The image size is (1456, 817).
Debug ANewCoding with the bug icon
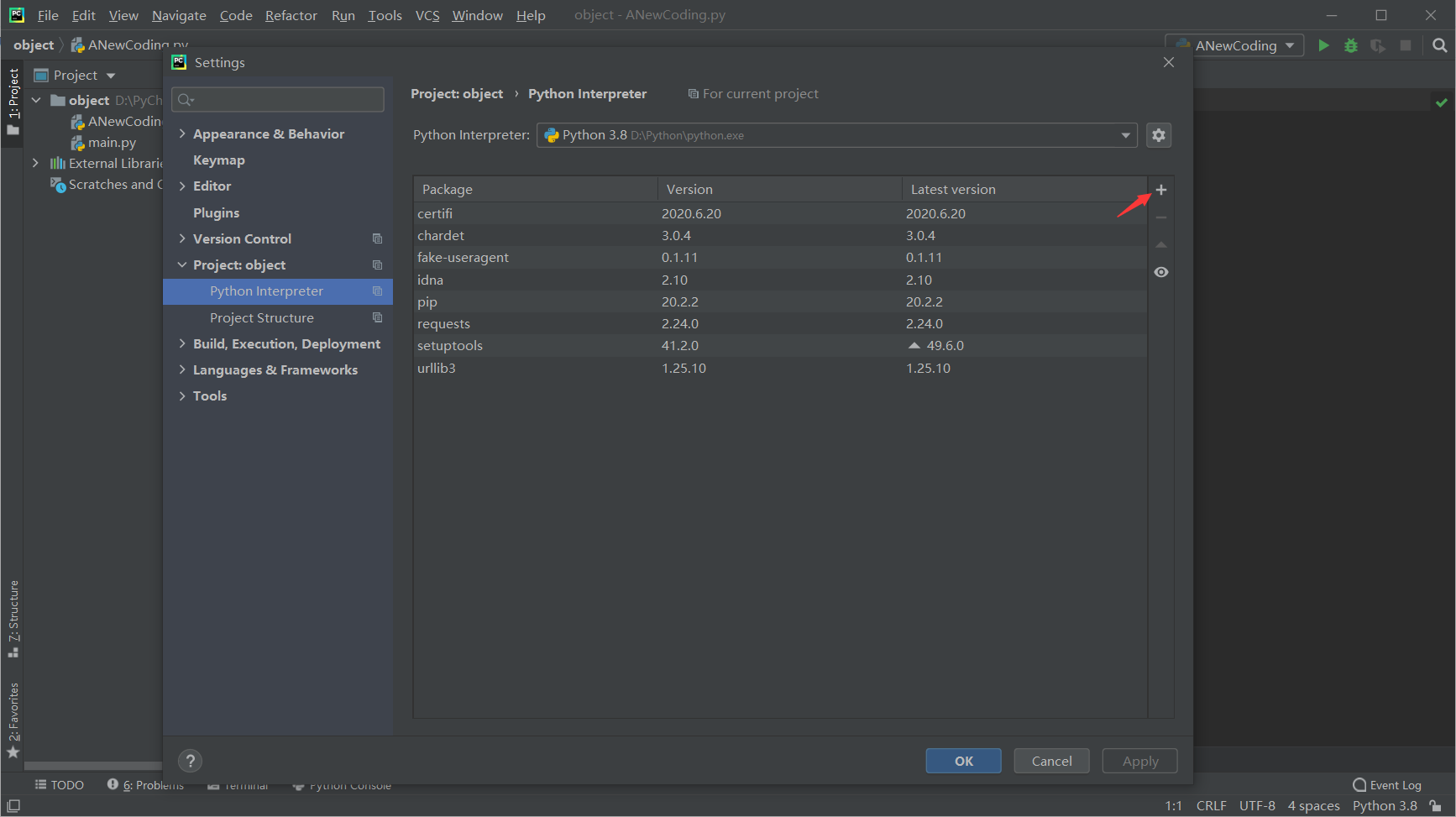pos(1351,45)
